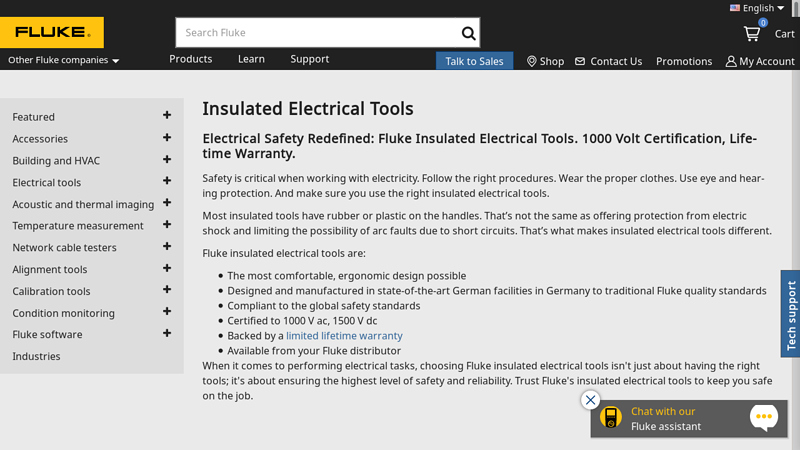This screenshot has height=450, width=800.
Task: Expand the Alignment tools category
Action: click(x=167, y=268)
